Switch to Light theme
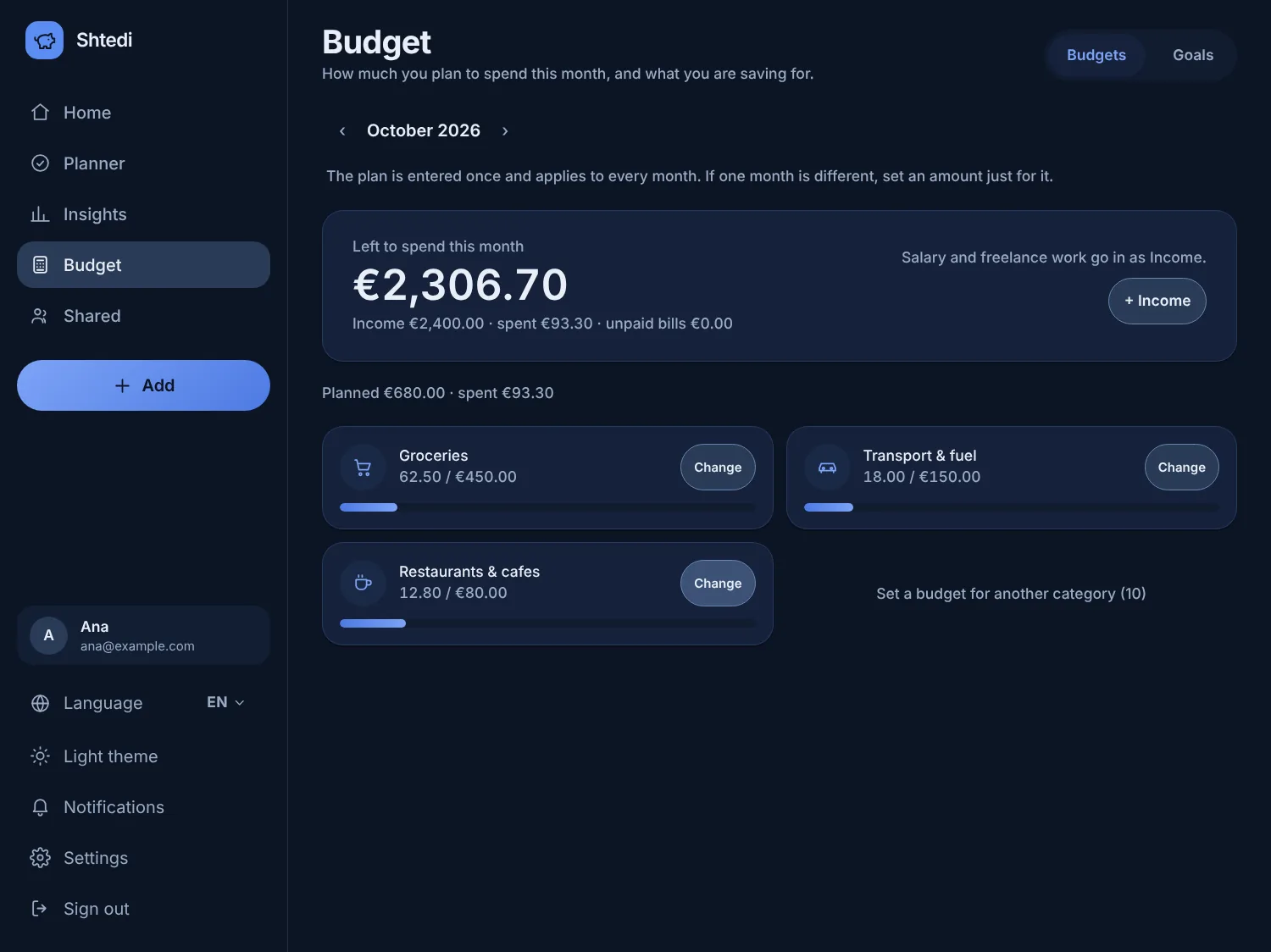This screenshot has height=952, width=1271. pyautogui.click(x=143, y=756)
